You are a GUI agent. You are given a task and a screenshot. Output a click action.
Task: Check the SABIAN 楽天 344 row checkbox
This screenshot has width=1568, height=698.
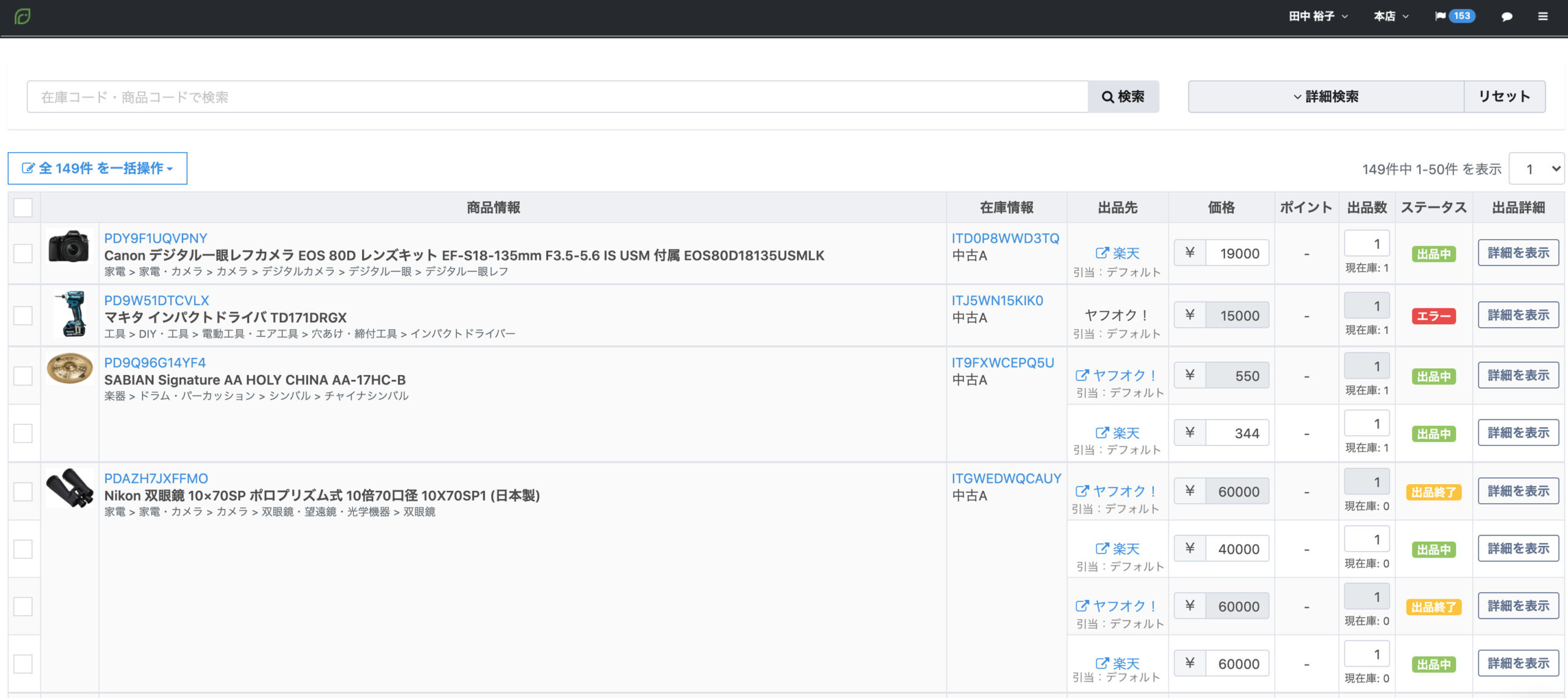point(23,433)
